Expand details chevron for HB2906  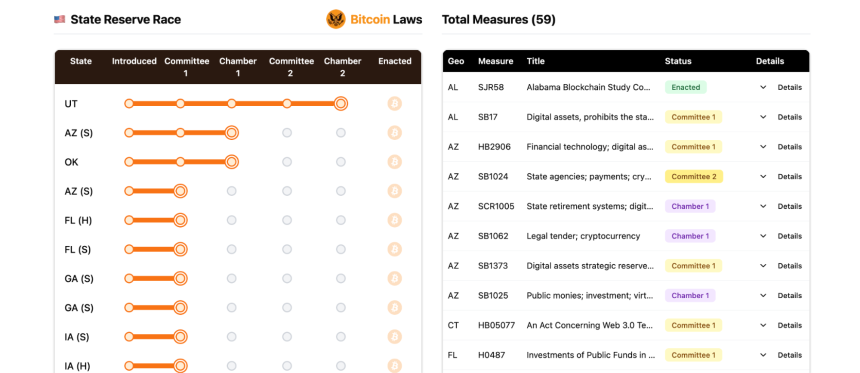763,146
